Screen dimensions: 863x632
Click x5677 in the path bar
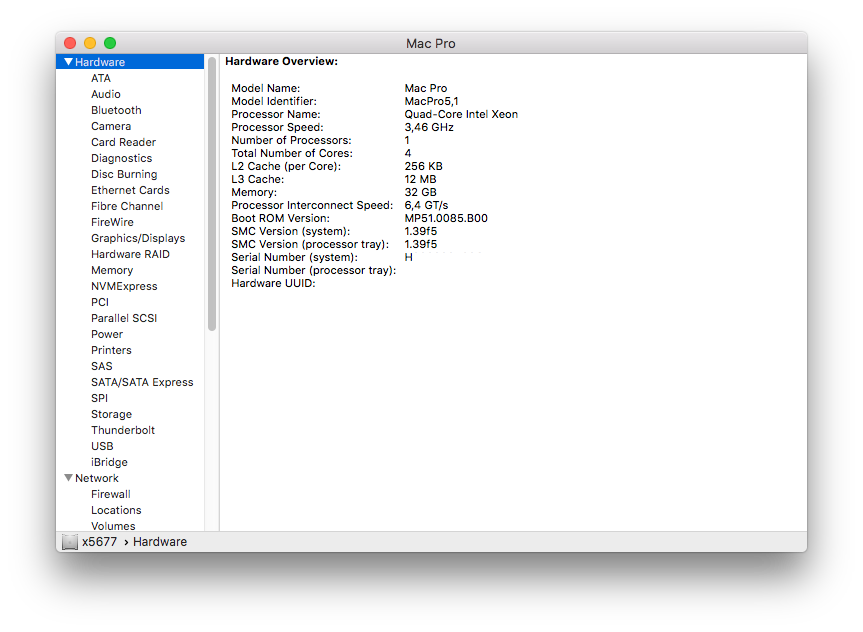pyautogui.click(x=100, y=542)
